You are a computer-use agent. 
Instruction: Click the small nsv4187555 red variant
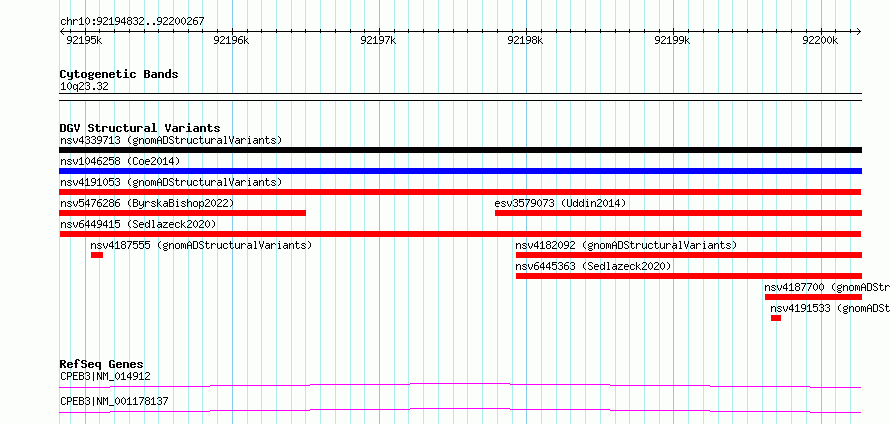[97, 255]
